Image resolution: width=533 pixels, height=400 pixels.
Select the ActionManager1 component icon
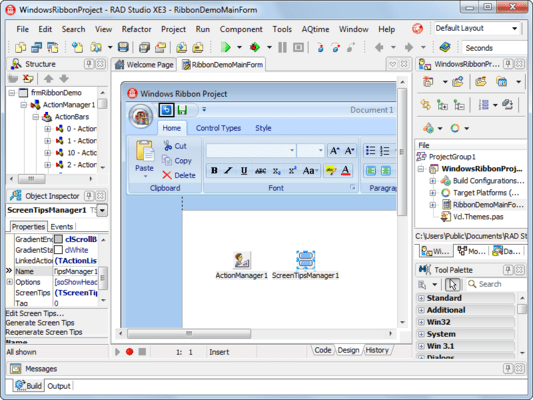[x=242, y=260]
